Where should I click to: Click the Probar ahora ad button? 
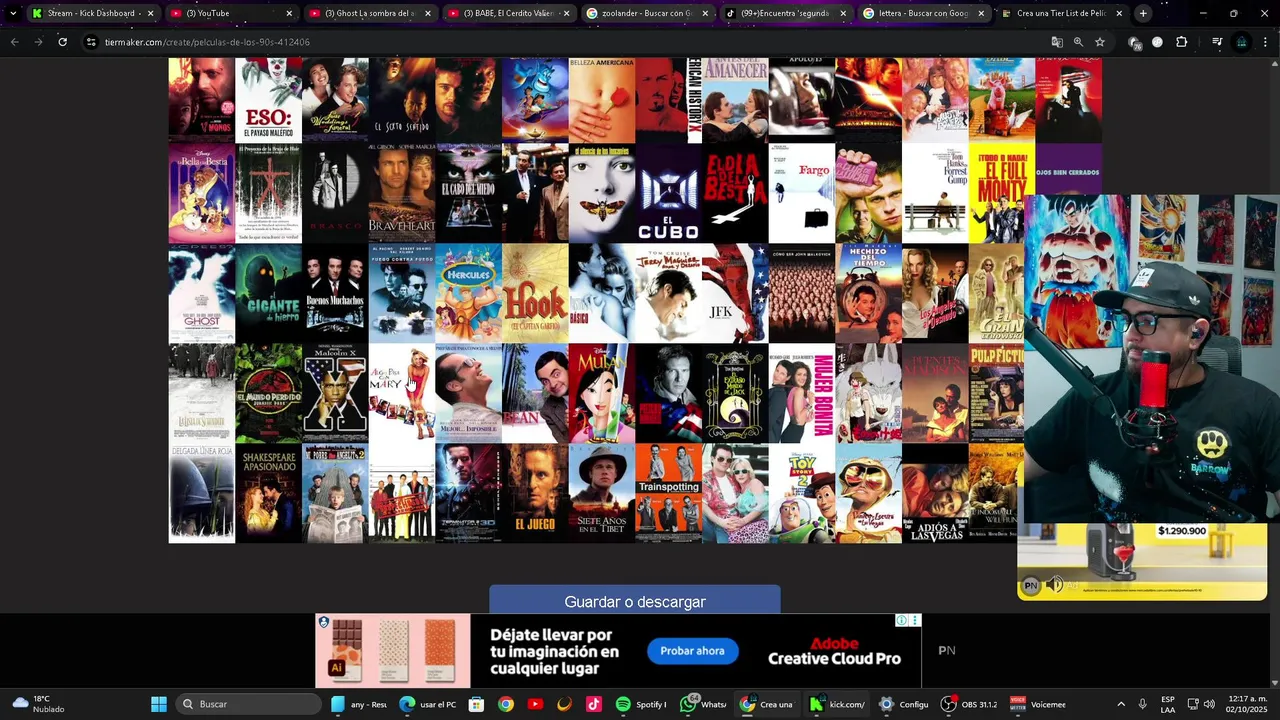tap(692, 651)
